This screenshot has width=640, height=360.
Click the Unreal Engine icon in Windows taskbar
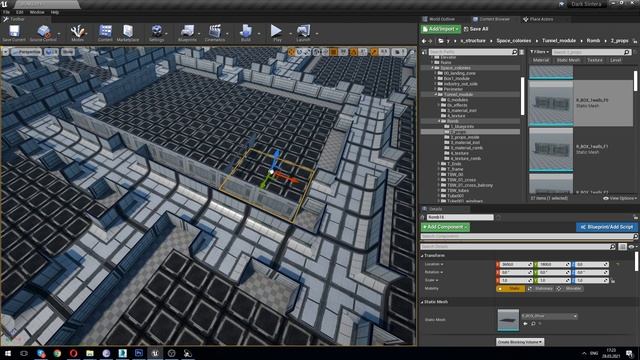pos(155,353)
